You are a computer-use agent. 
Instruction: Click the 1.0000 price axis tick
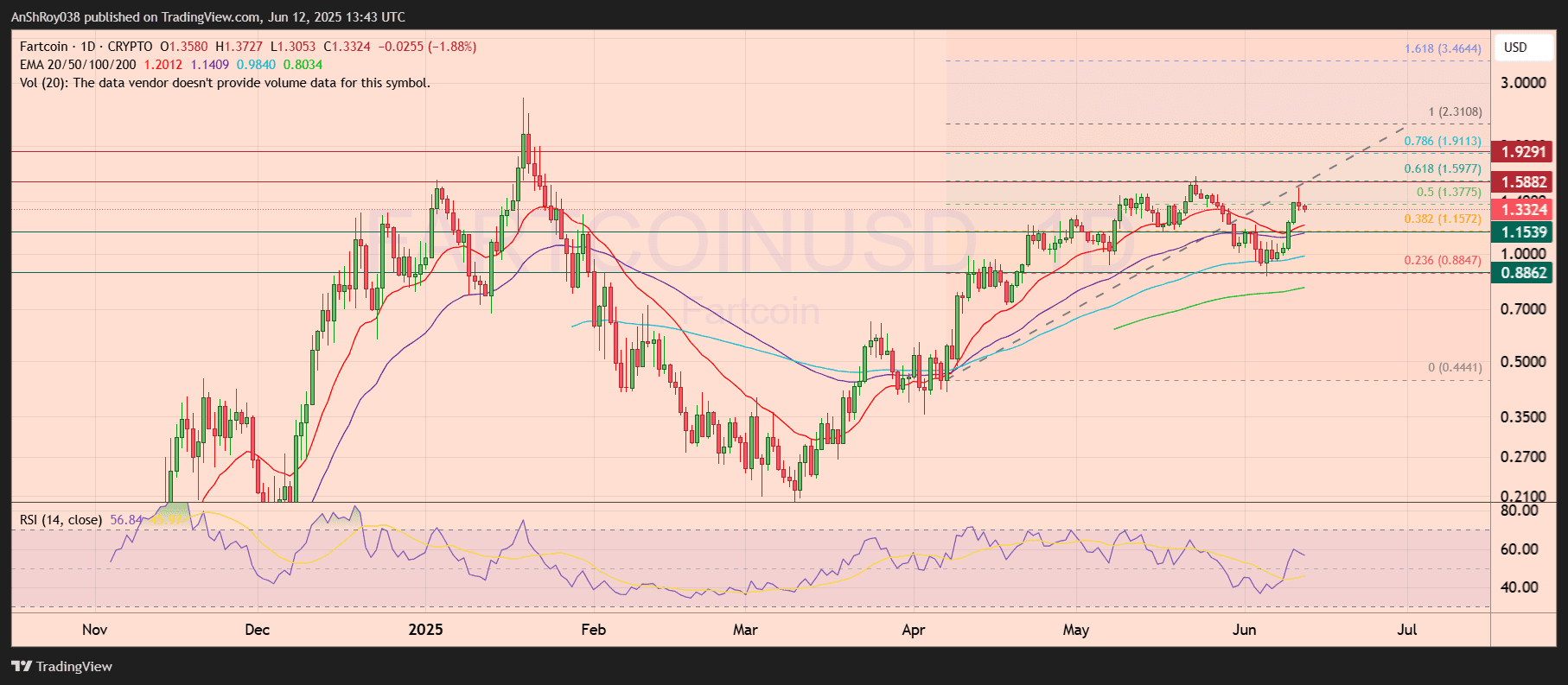1523,254
